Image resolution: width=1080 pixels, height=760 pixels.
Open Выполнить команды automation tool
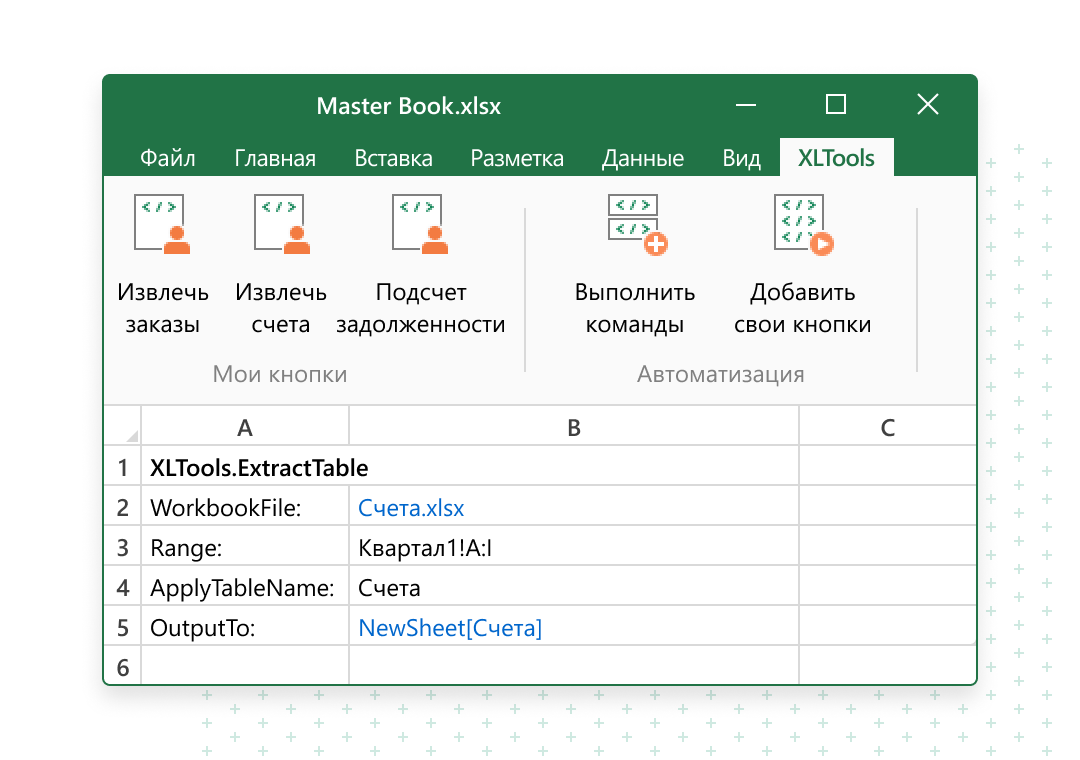click(636, 225)
